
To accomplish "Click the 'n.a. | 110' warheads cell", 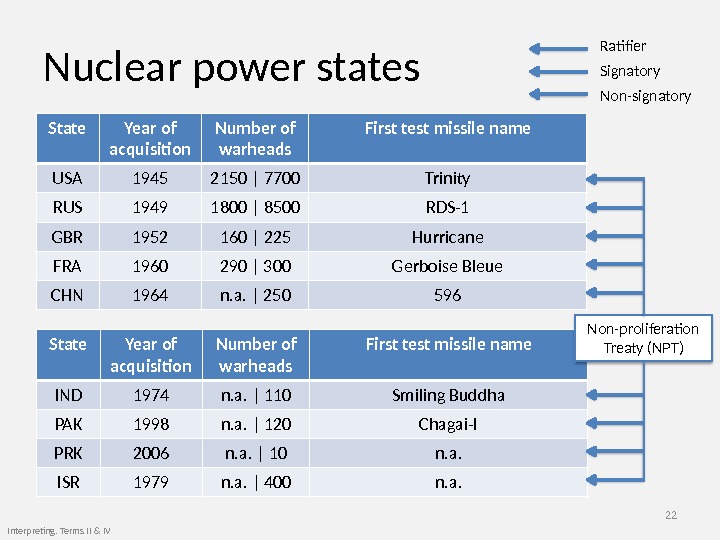I will (x=256, y=395).
